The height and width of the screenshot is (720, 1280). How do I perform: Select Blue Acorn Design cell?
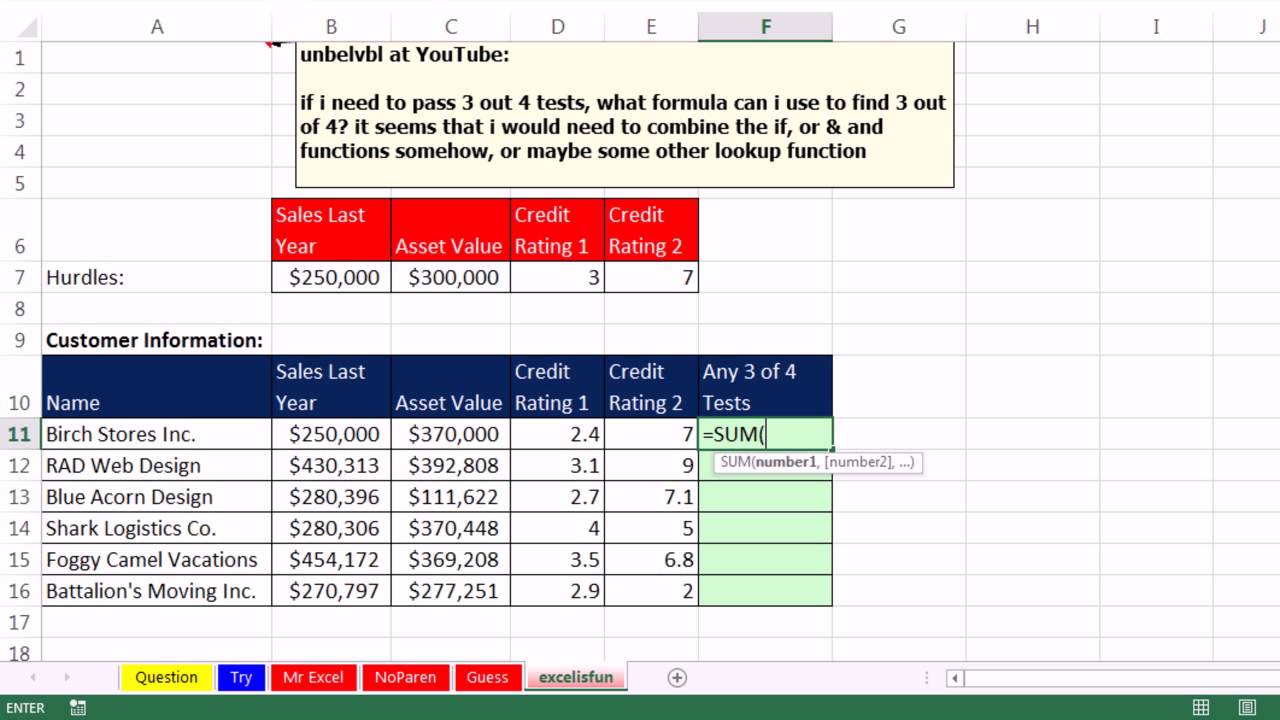click(x=157, y=497)
